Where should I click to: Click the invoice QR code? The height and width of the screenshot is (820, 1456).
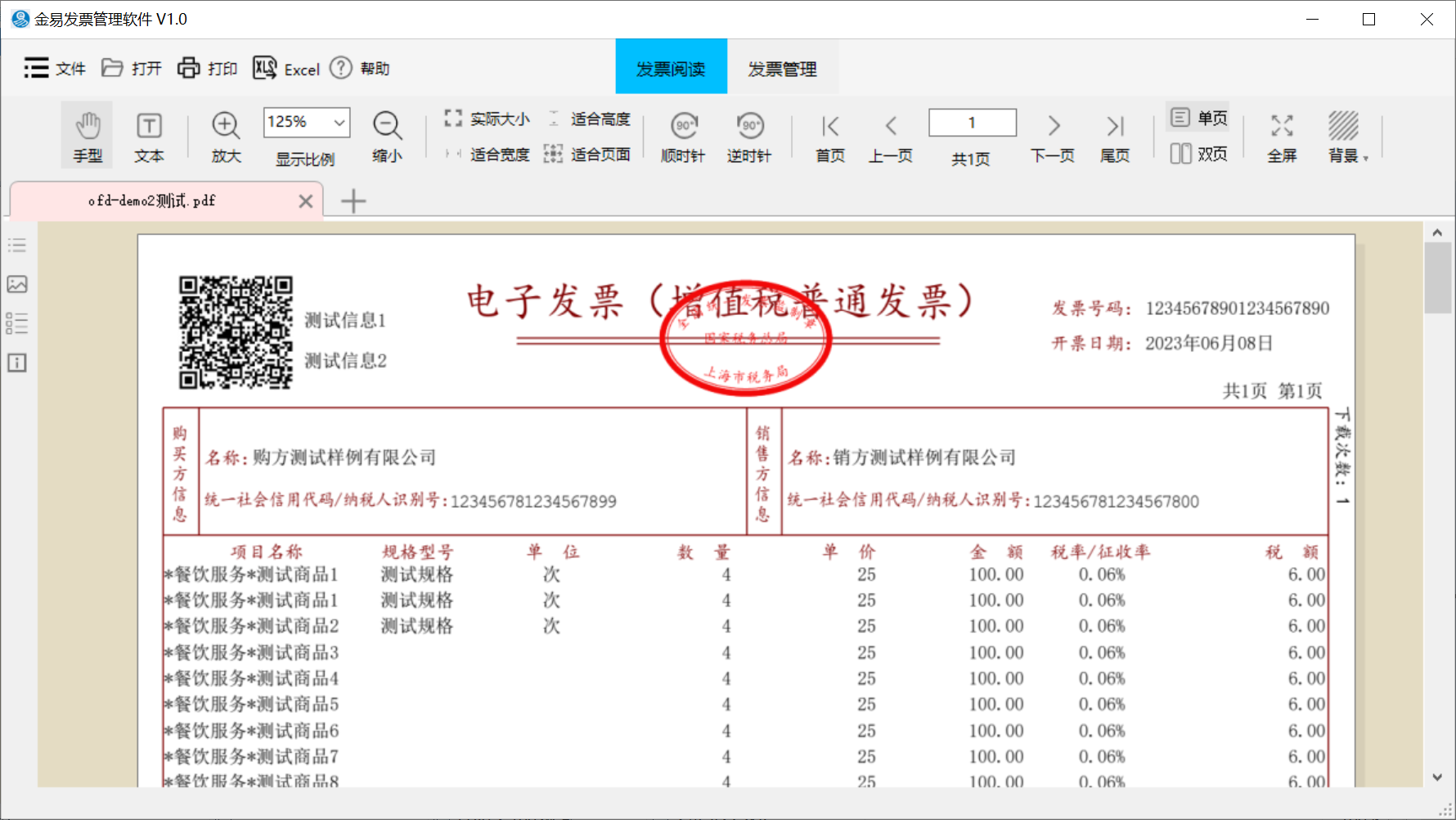click(x=236, y=332)
